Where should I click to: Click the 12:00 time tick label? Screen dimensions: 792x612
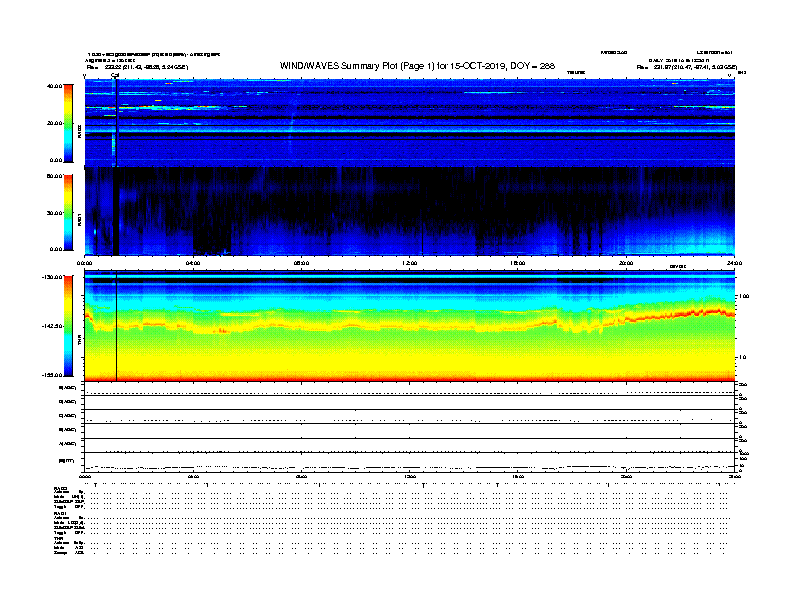click(x=410, y=263)
